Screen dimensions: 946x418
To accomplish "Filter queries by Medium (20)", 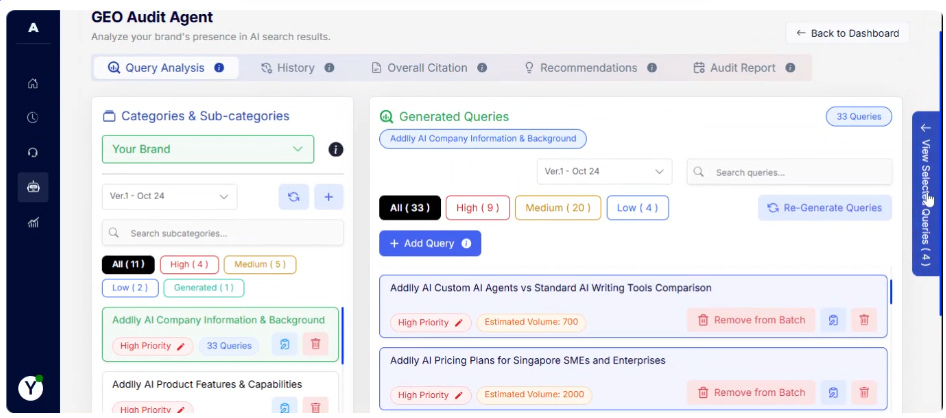I will [x=558, y=208].
